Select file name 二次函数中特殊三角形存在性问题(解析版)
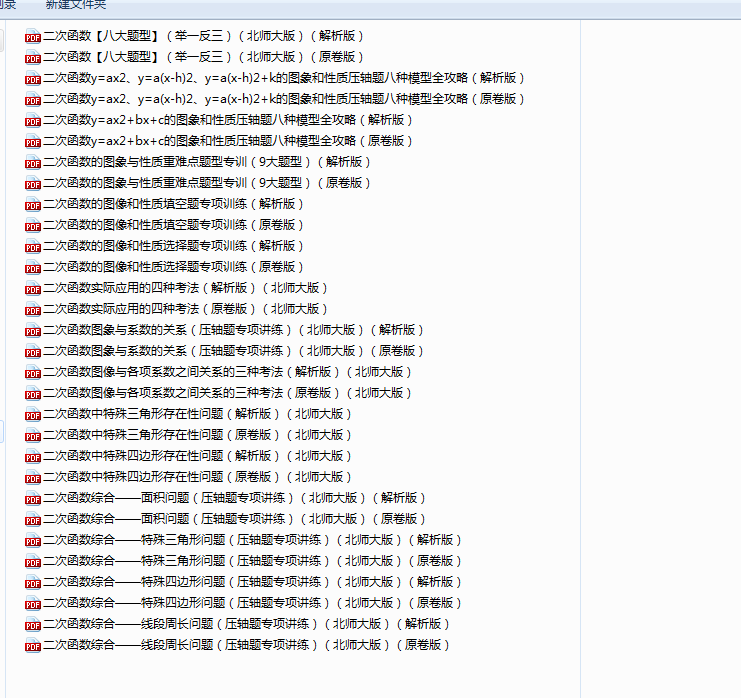Screen dimensions: 741x698 coord(198,414)
